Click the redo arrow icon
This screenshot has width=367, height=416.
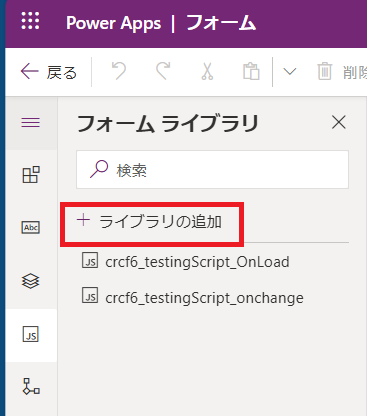[x=163, y=71]
